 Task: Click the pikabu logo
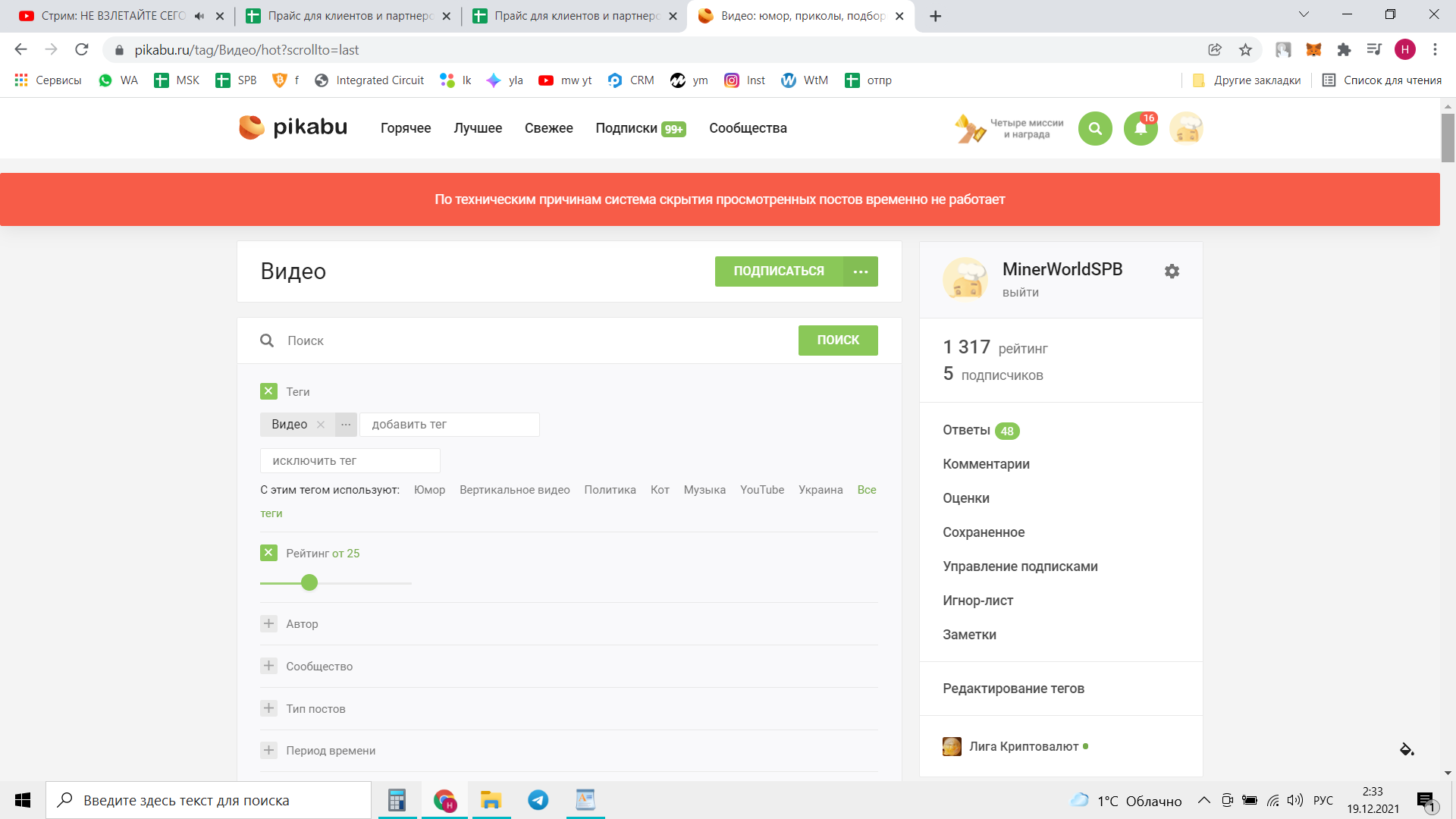pos(293,127)
